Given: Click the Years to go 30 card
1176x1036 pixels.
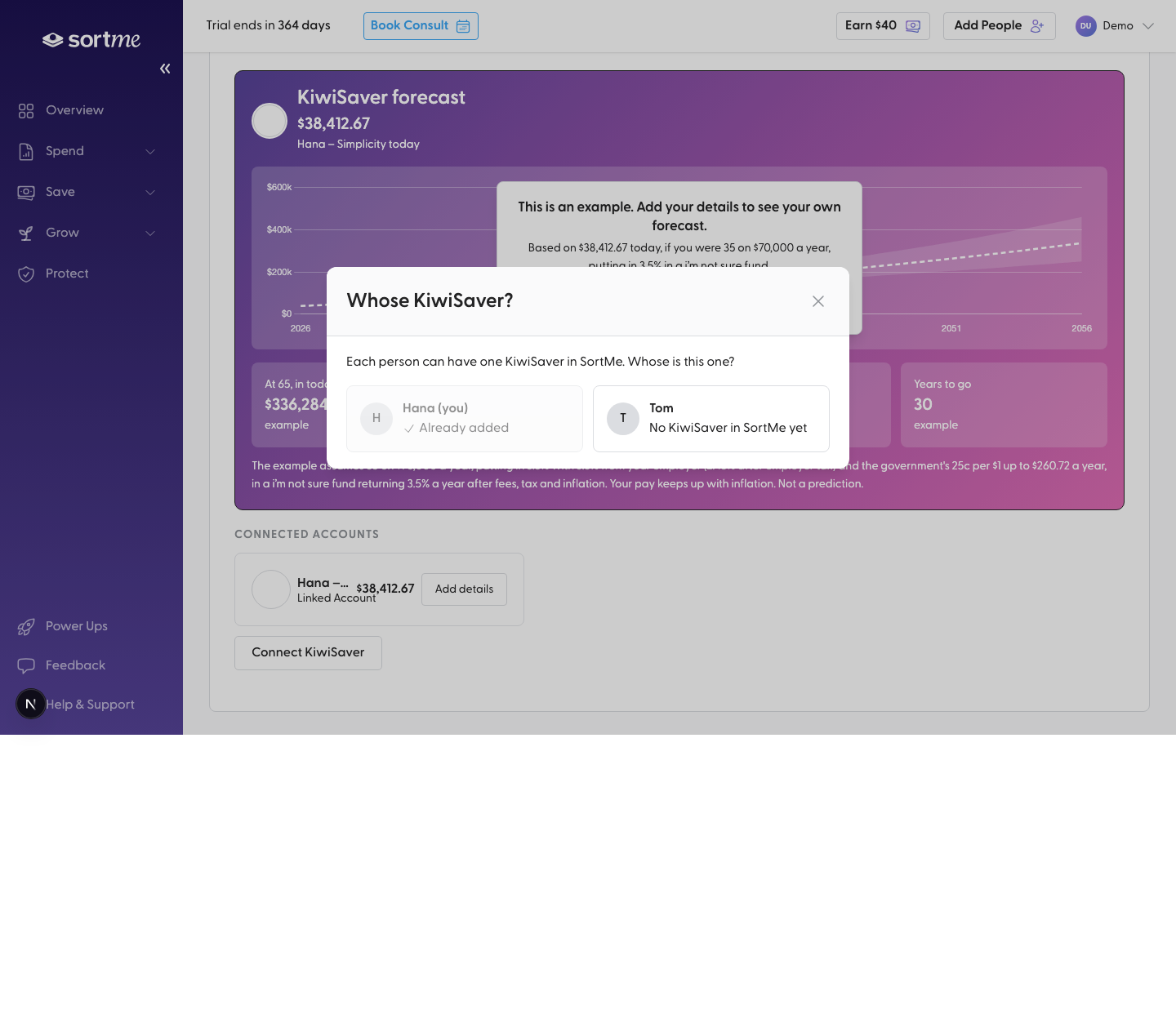Looking at the screenshot, I should 1004,405.
